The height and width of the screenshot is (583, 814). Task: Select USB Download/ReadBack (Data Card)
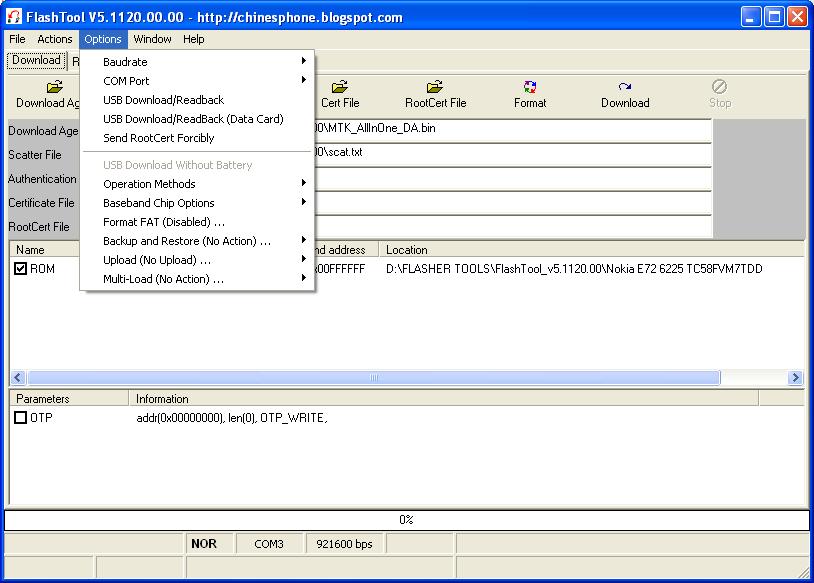(x=197, y=119)
